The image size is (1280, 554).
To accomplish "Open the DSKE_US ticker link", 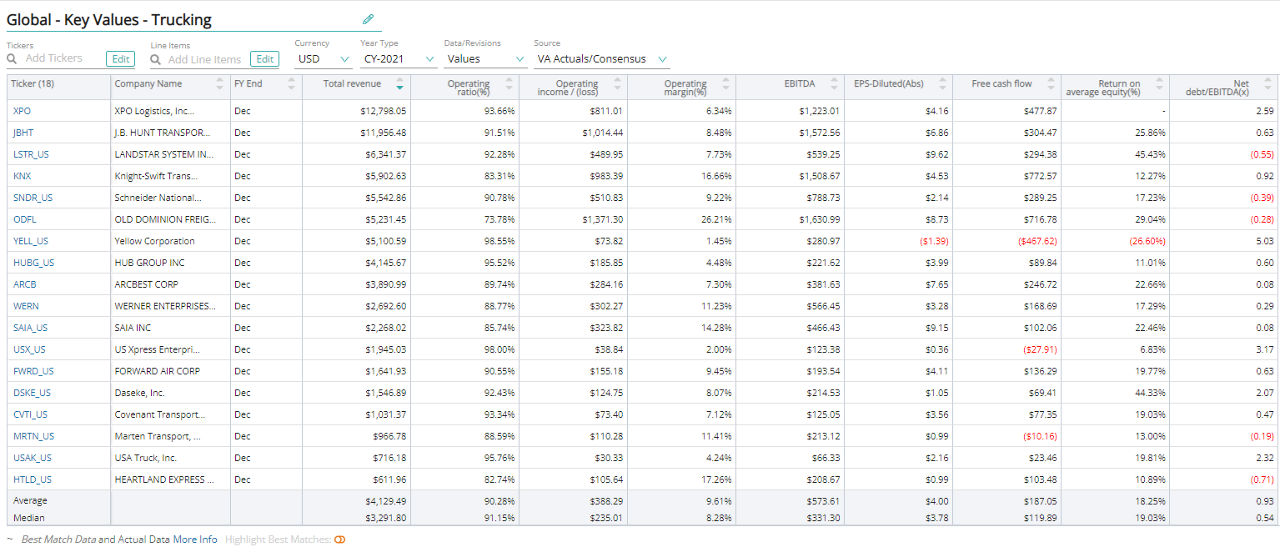I will click(x=31, y=393).
